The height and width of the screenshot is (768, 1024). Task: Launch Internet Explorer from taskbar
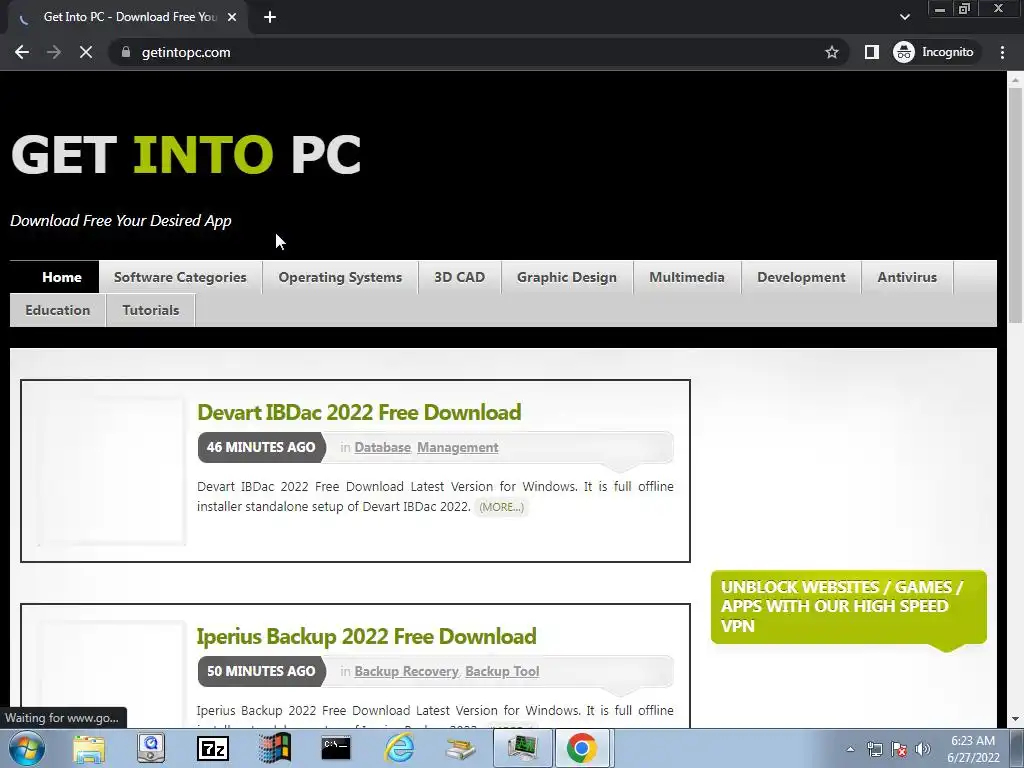click(x=399, y=748)
